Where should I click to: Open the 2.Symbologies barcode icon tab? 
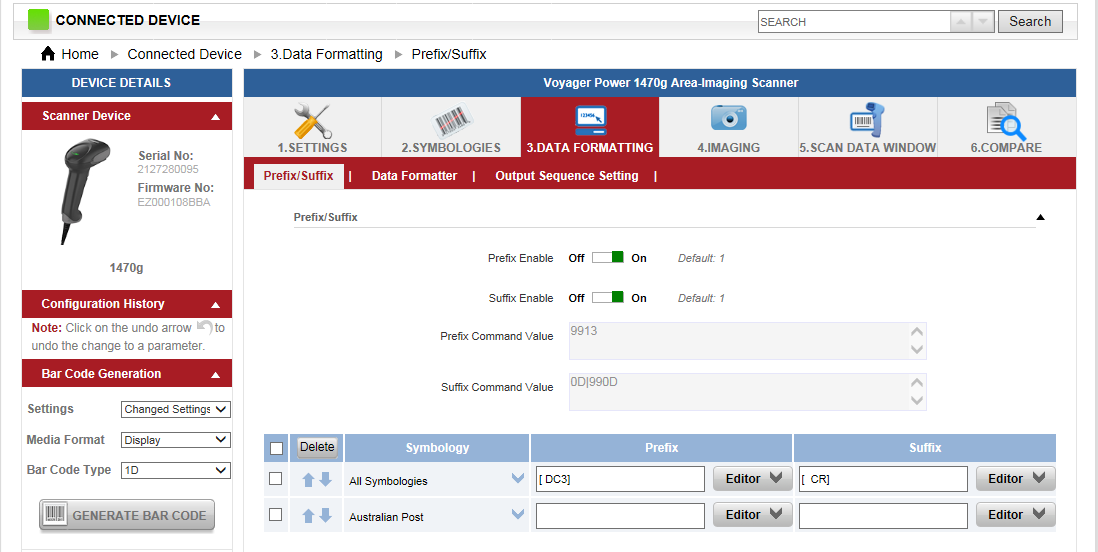click(x=451, y=127)
